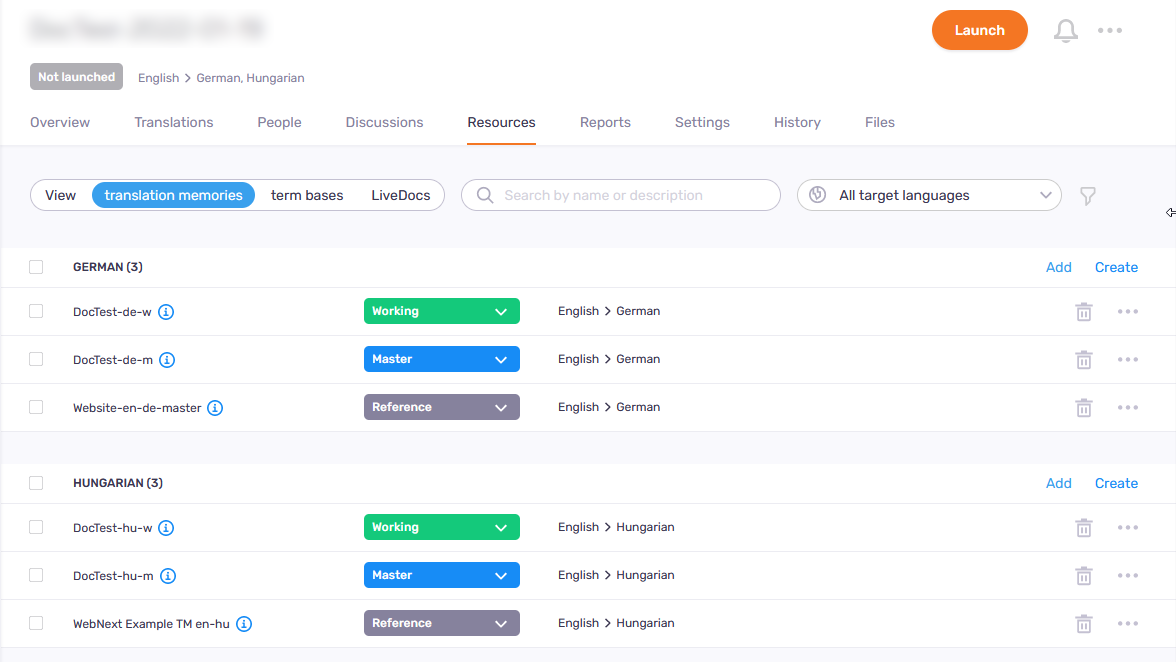
Task: Open the notifications bell icon
Action: 1066,31
